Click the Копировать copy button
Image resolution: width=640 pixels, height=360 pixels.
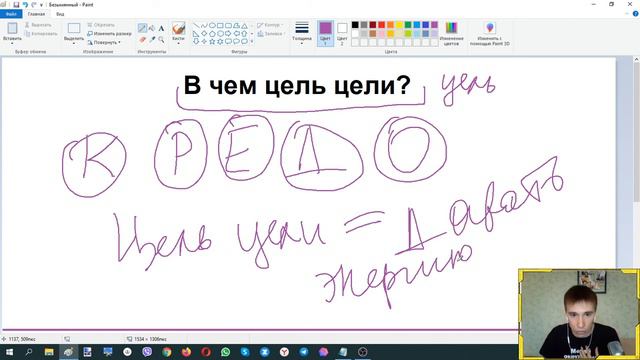pyautogui.click(x=41, y=33)
